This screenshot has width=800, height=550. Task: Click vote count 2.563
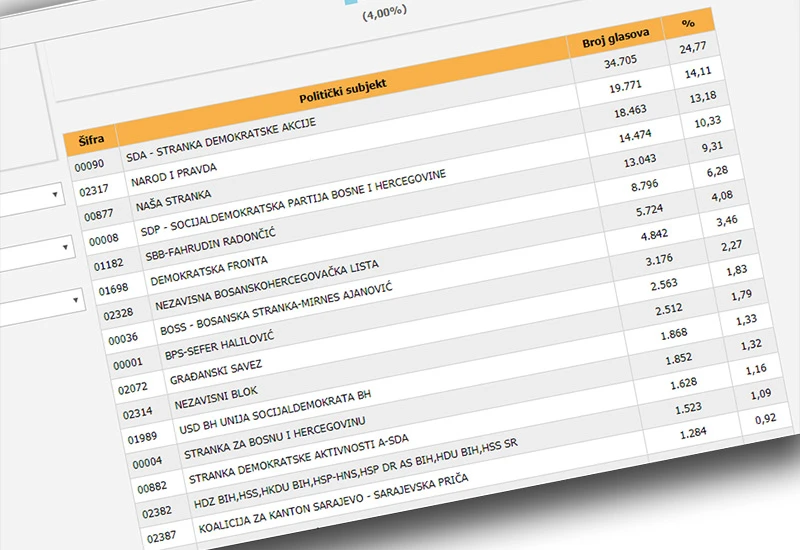click(664, 285)
